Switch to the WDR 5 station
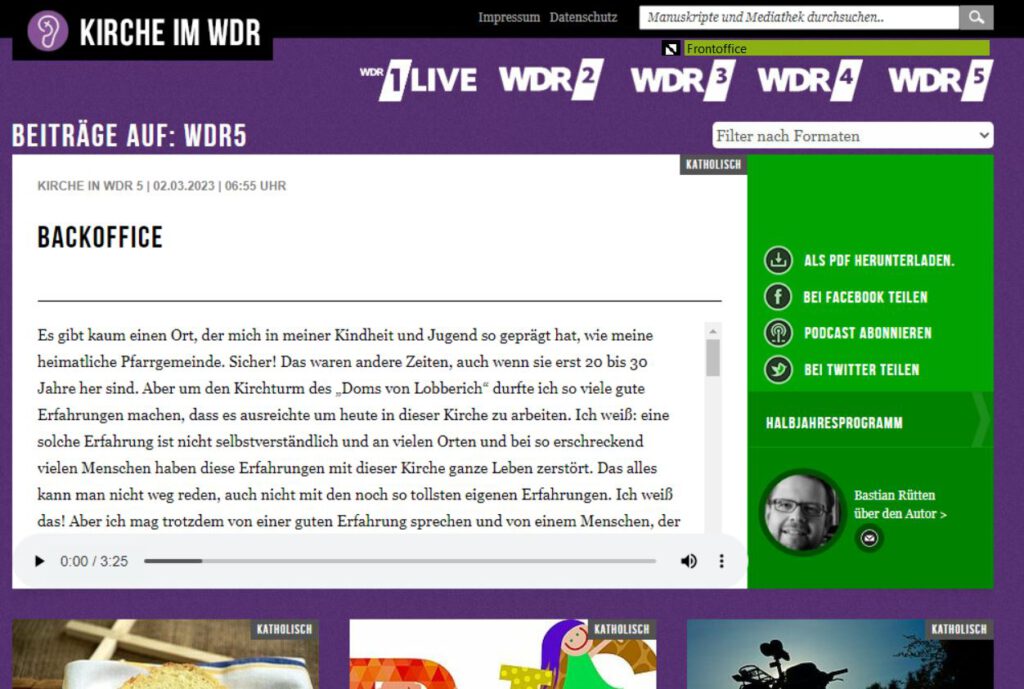The image size is (1024, 689). point(940,80)
